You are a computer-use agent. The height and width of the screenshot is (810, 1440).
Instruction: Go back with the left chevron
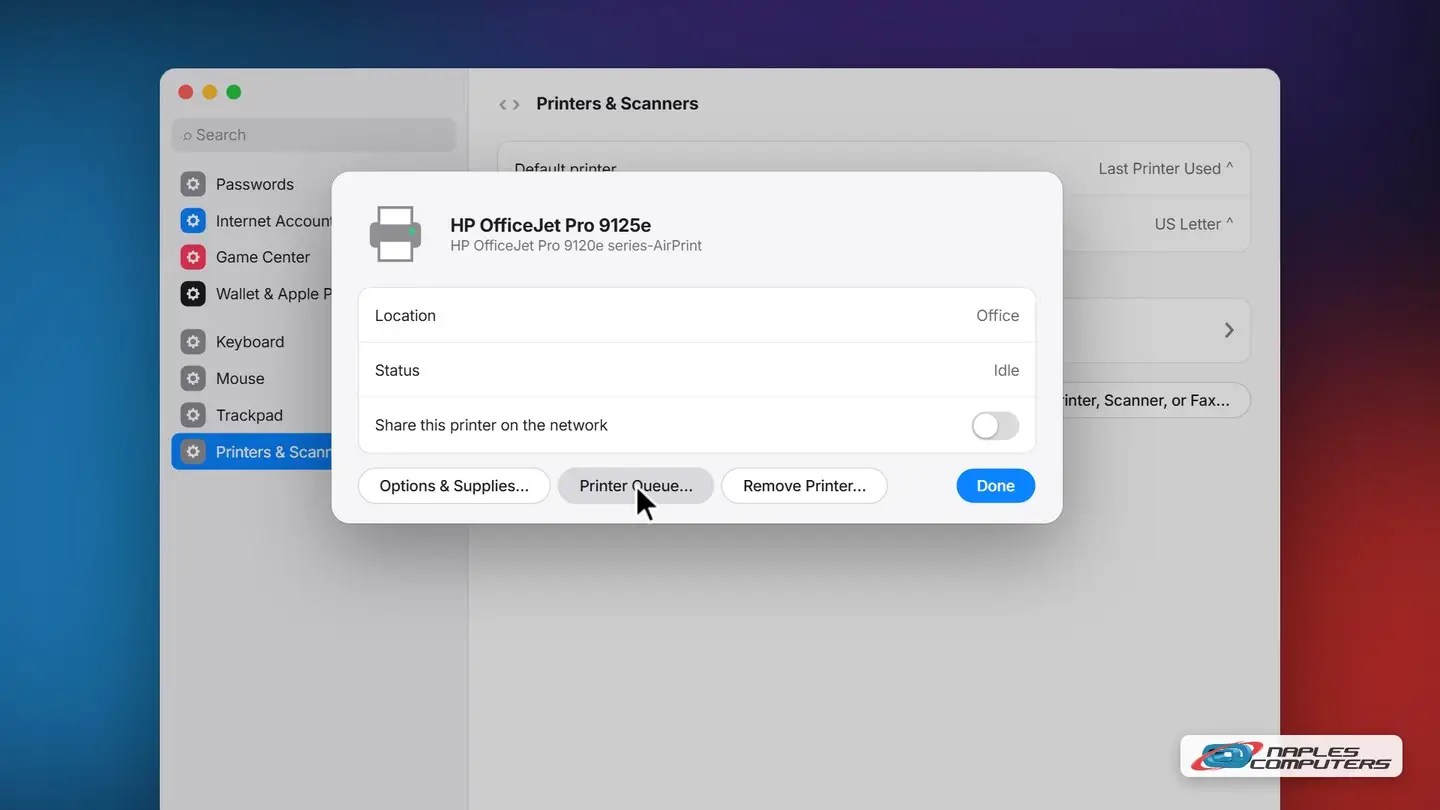tap(503, 104)
